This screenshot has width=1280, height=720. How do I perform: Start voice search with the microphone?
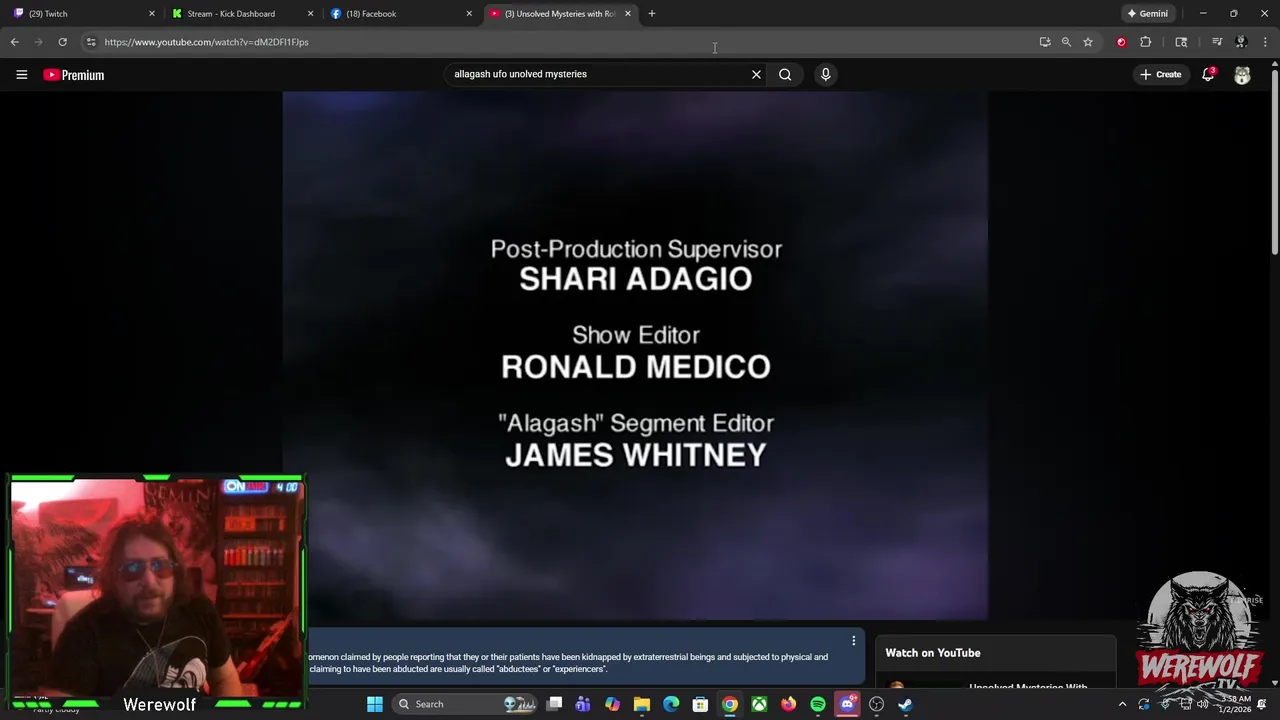point(825,74)
